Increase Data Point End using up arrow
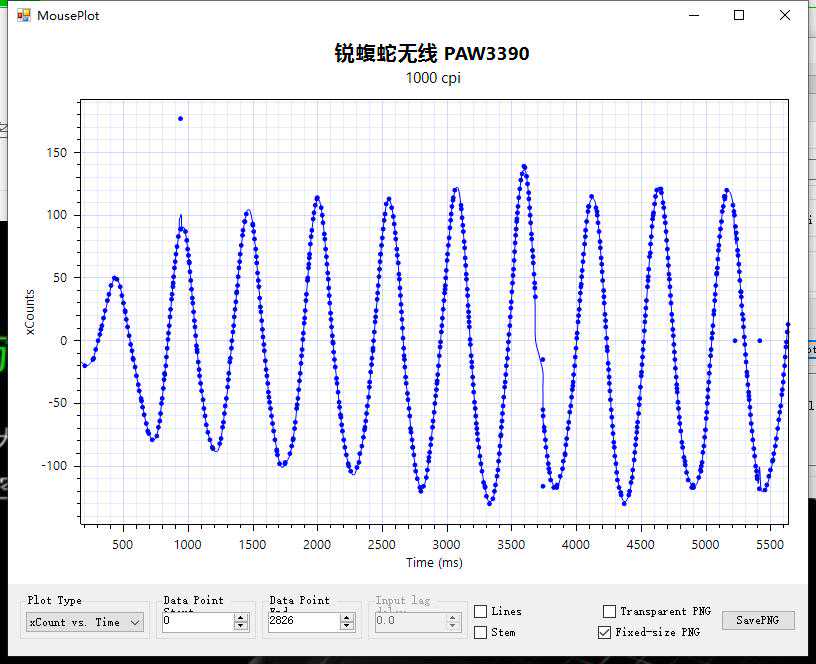Viewport: 816px width, 664px height. (x=346, y=617)
